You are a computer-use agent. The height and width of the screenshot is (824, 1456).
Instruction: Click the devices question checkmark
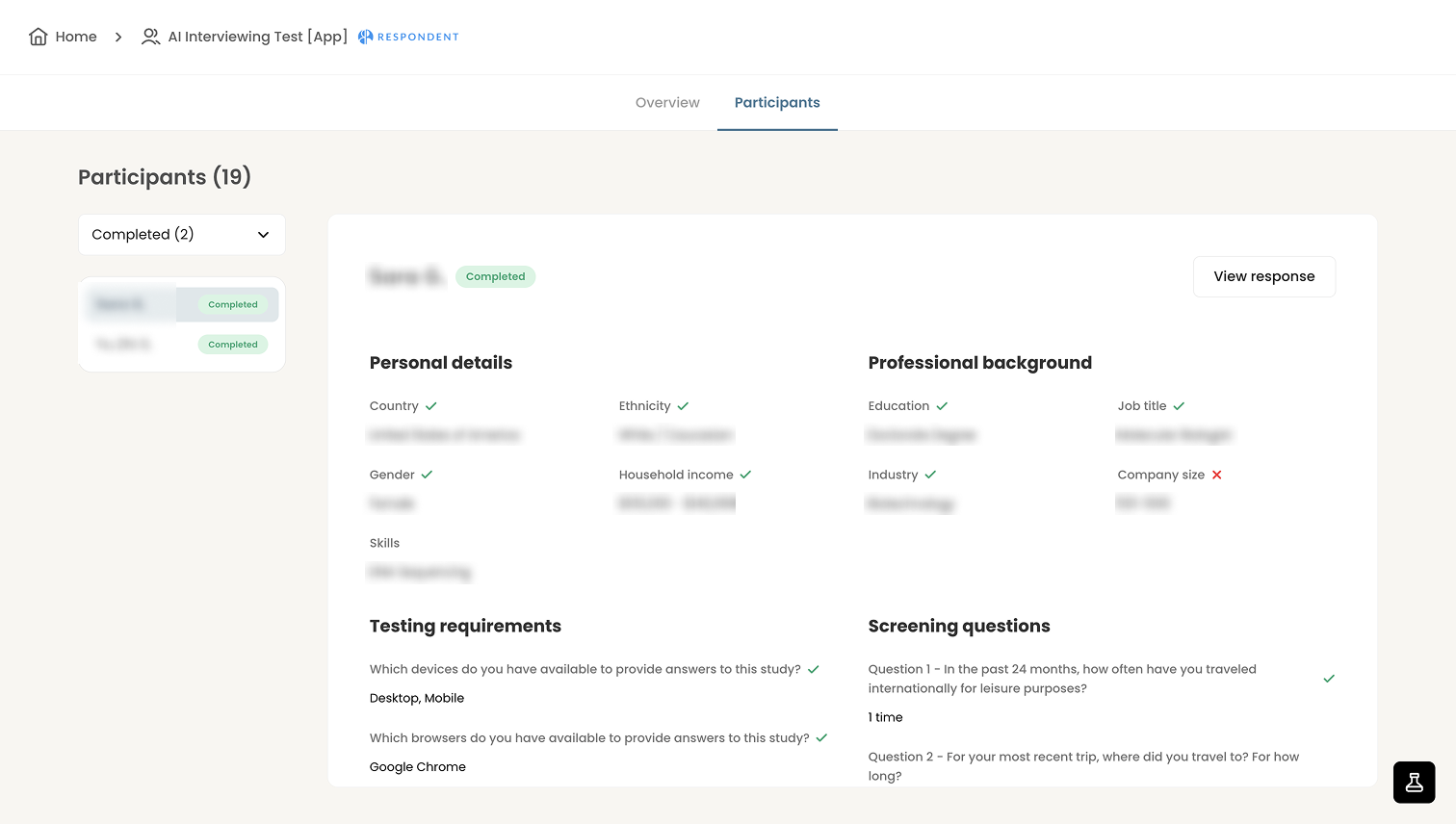pos(813,669)
